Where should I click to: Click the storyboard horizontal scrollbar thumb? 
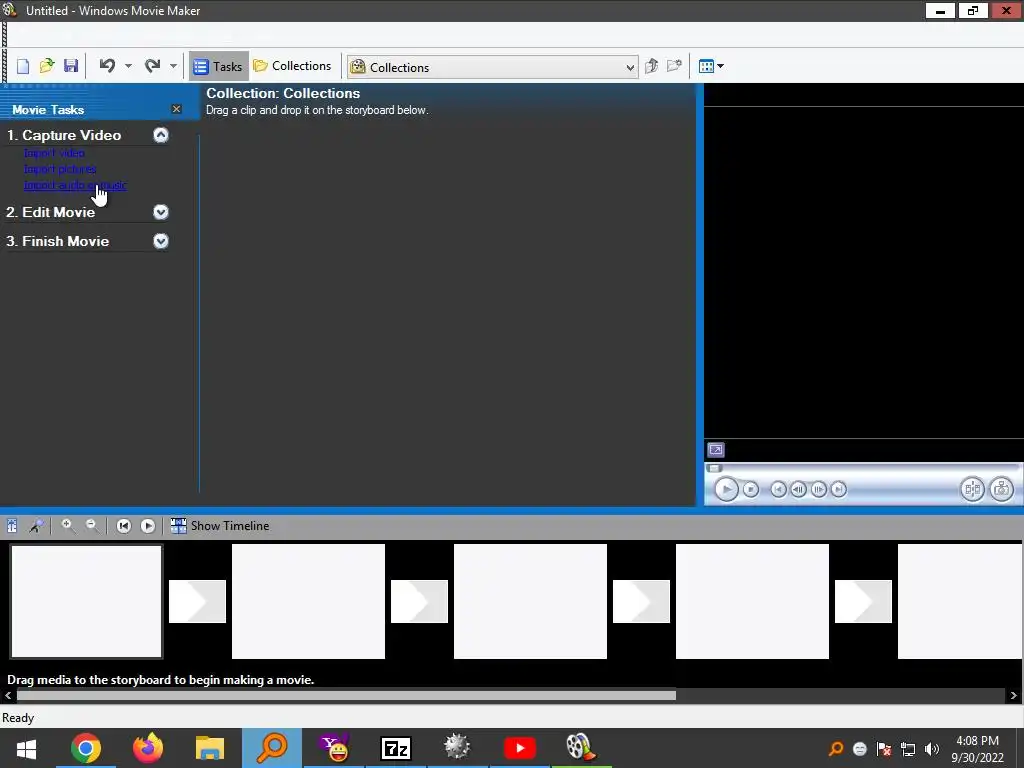[x=346, y=696]
